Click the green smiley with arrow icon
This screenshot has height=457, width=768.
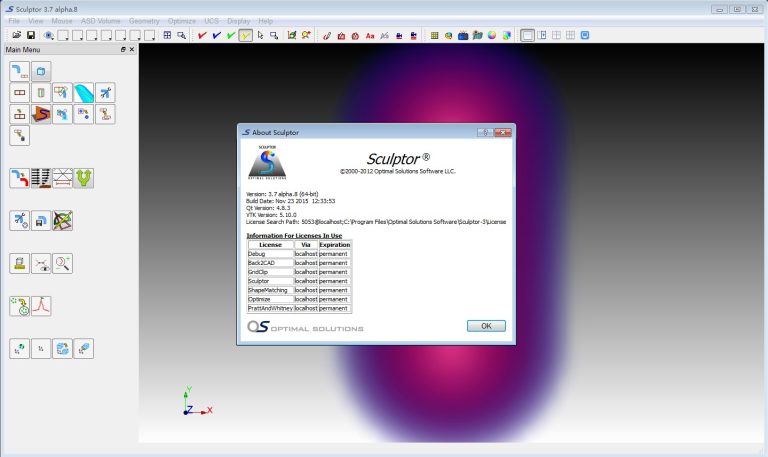[20, 306]
